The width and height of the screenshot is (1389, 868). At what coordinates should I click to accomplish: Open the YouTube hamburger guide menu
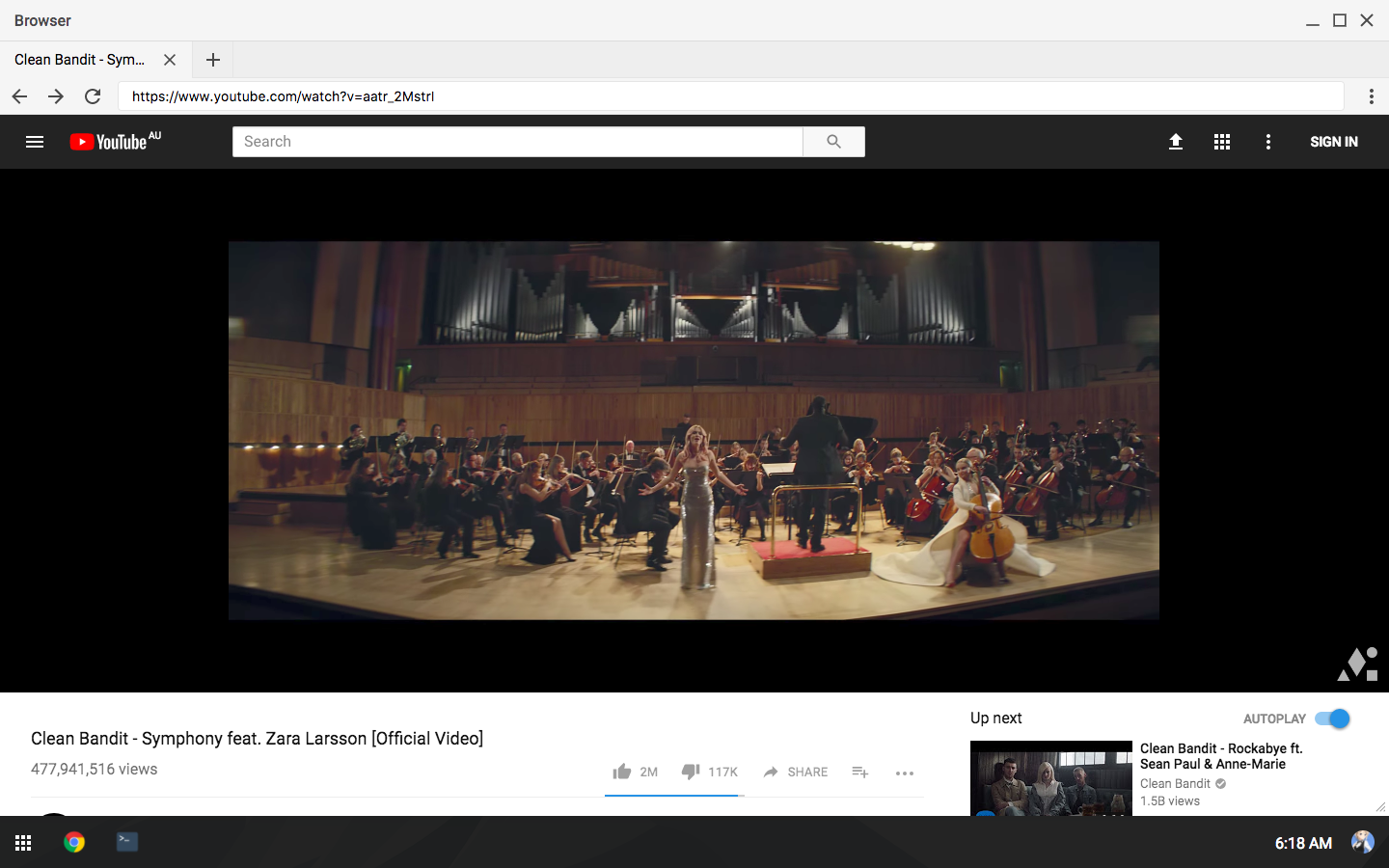pos(35,142)
